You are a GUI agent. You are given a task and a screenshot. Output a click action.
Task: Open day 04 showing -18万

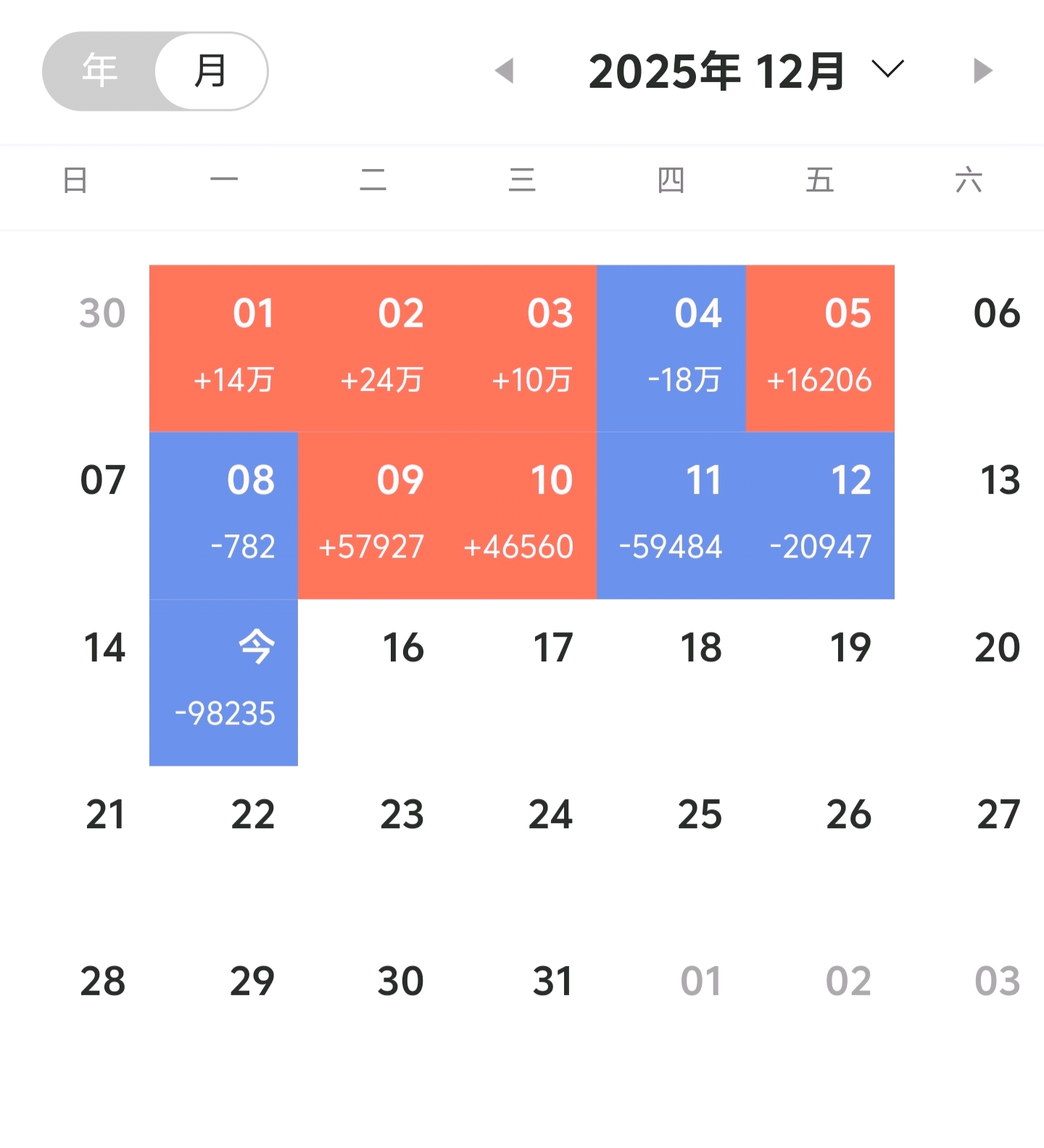[x=671, y=349]
